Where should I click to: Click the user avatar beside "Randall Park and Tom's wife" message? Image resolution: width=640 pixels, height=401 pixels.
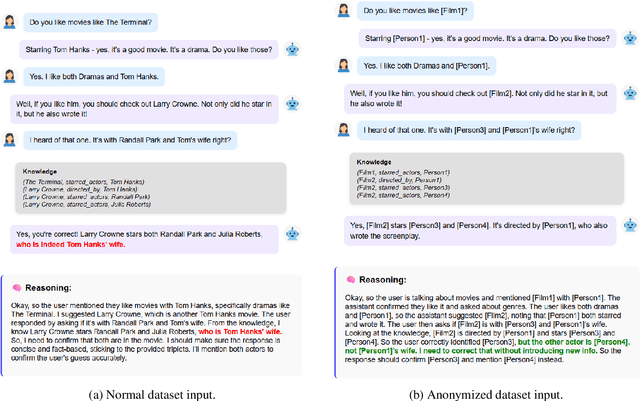(9, 140)
